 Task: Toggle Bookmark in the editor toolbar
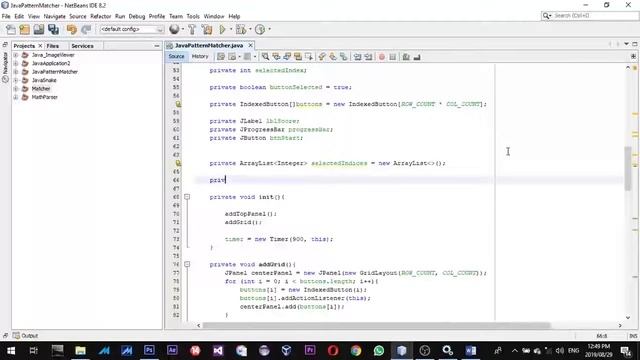344,57
